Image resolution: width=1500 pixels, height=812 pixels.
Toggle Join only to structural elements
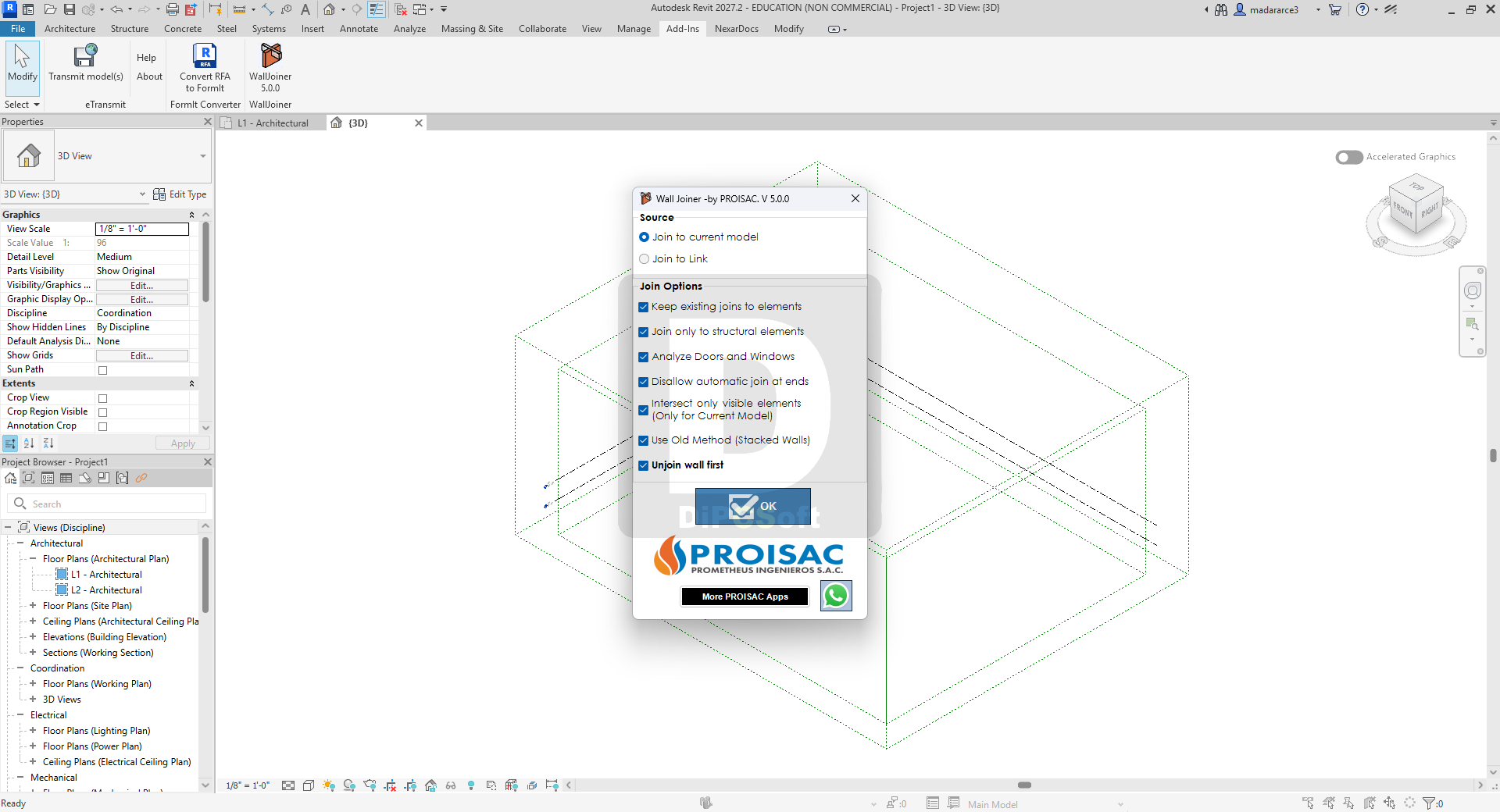[x=644, y=332]
